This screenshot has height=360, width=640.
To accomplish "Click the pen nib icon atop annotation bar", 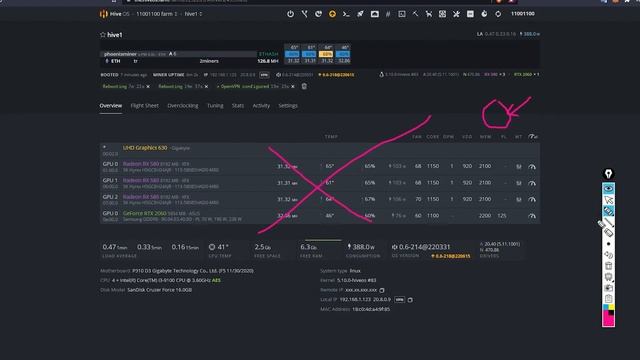I will [608, 174].
